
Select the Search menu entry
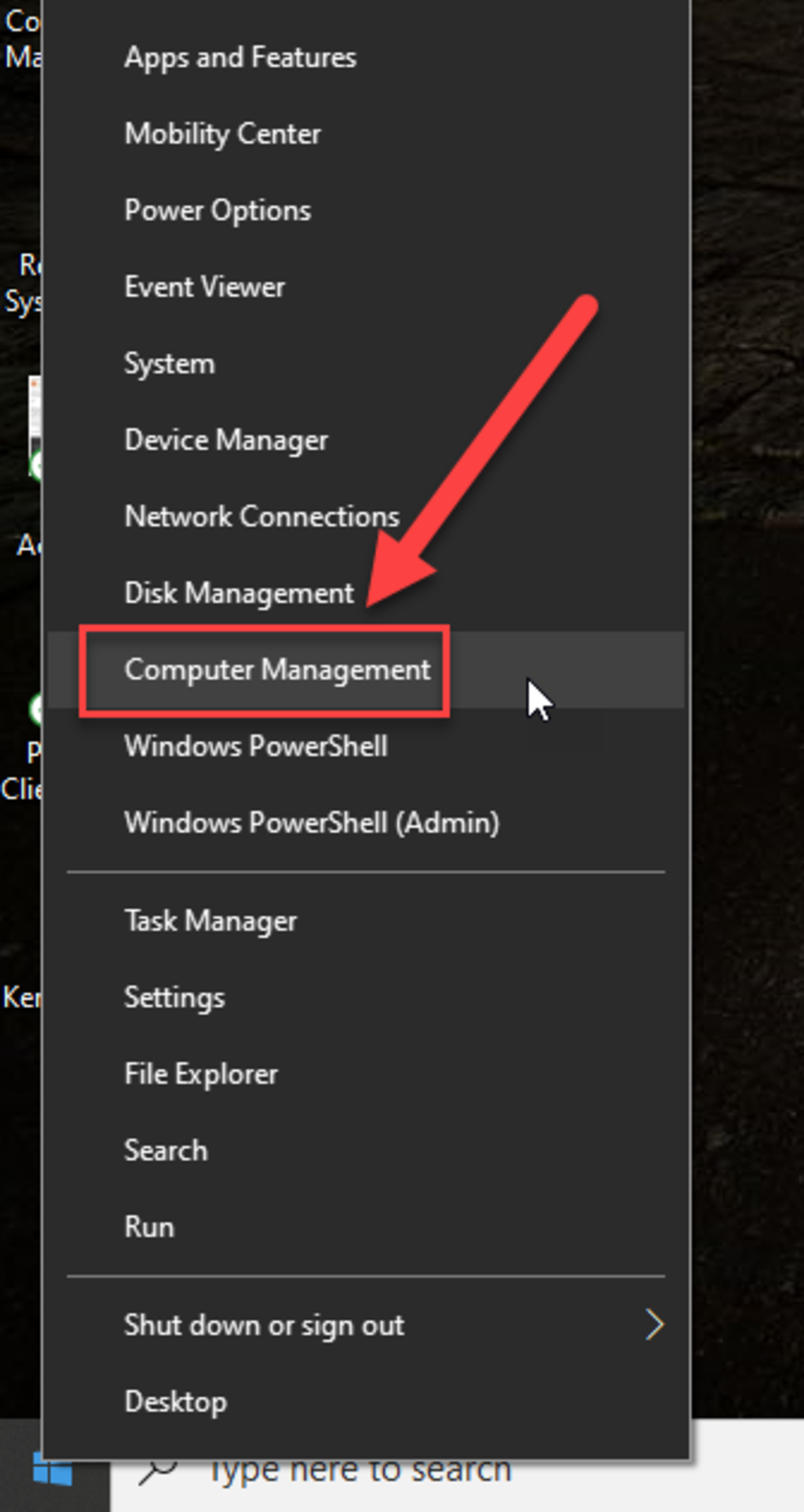[166, 1150]
